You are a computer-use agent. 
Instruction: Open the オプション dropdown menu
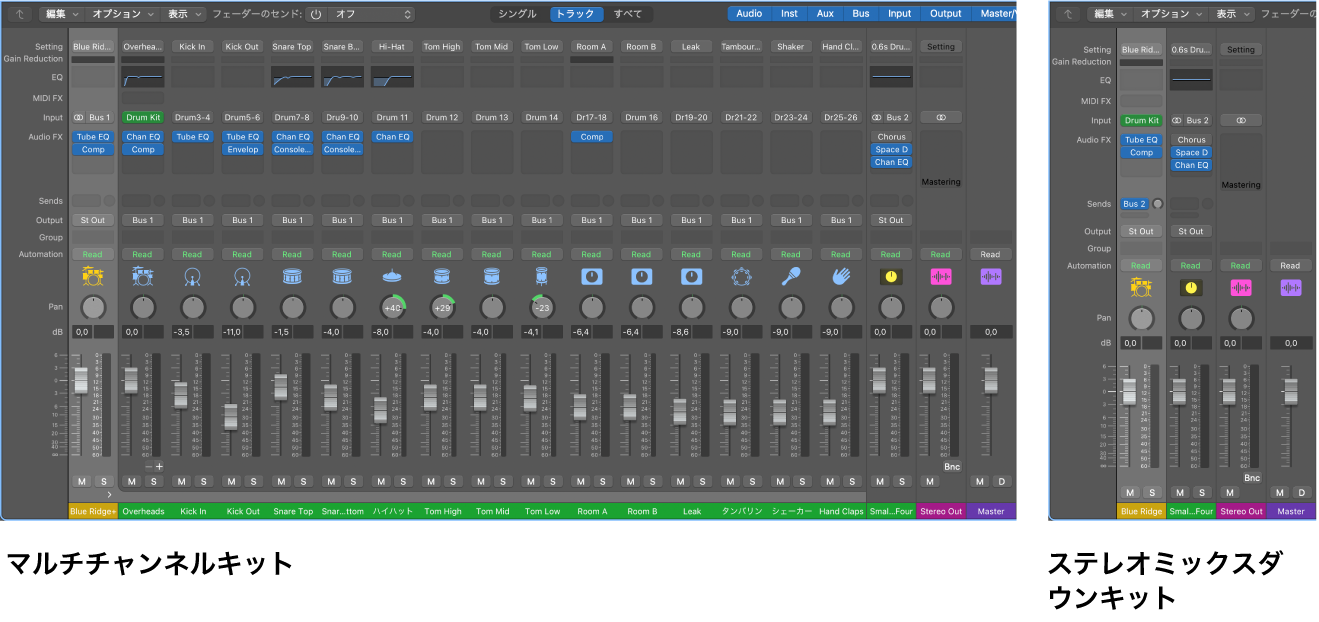(x=123, y=15)
